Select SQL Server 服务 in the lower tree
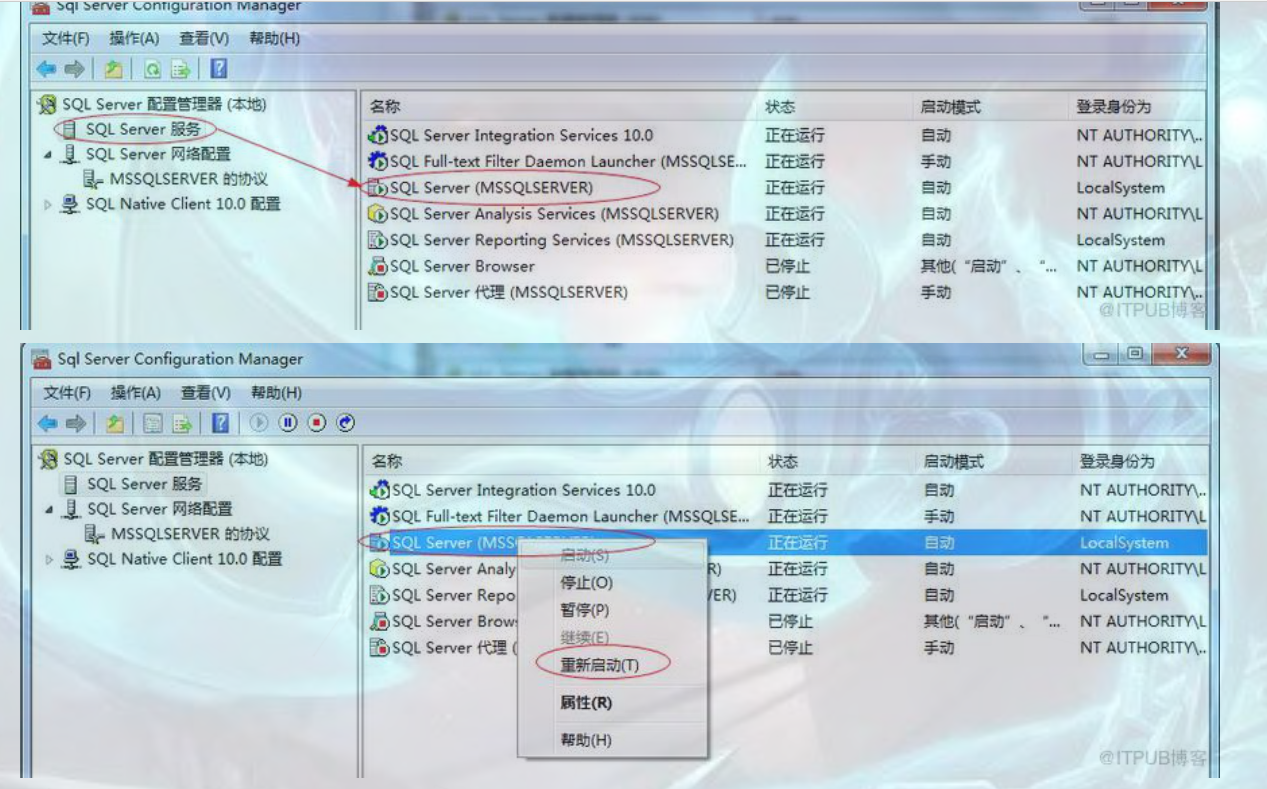Image resolution: width=1267 pixels, height=789 pixels. click(x=145, y=484)
